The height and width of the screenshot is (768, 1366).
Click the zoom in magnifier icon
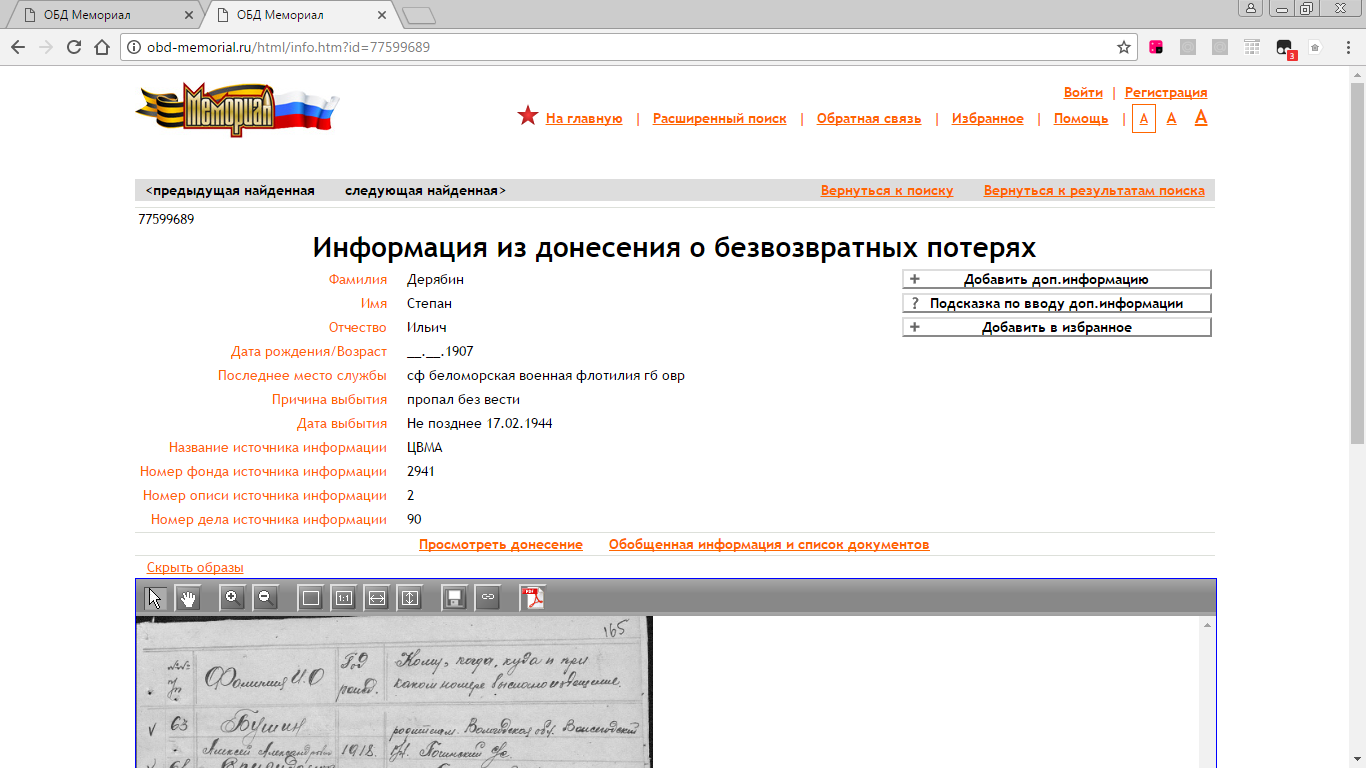click(x=232, y=598)
